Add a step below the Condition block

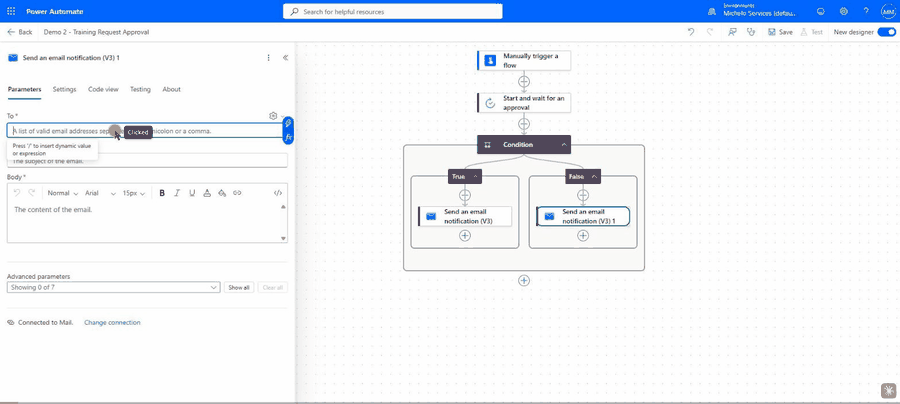[x=523, y=281]
